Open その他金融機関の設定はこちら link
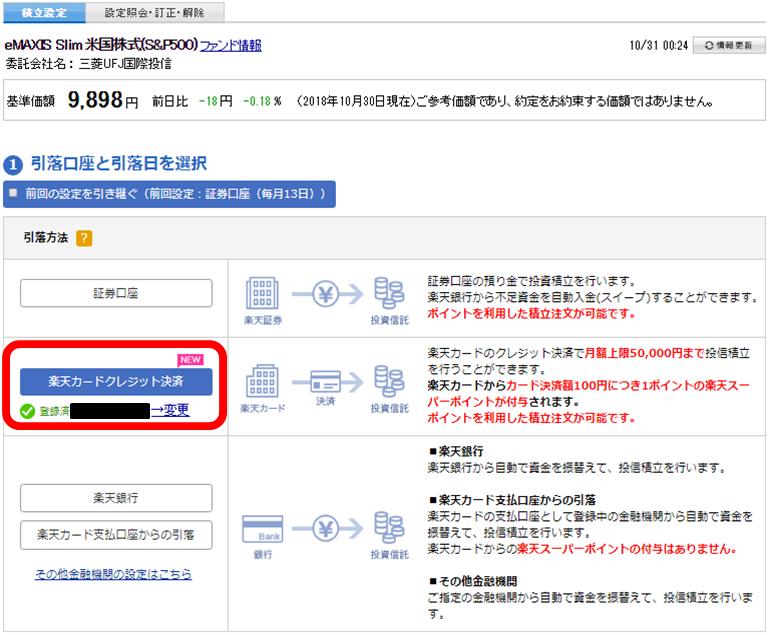Viewport: 770px width, 635px height. click(113, 574)
